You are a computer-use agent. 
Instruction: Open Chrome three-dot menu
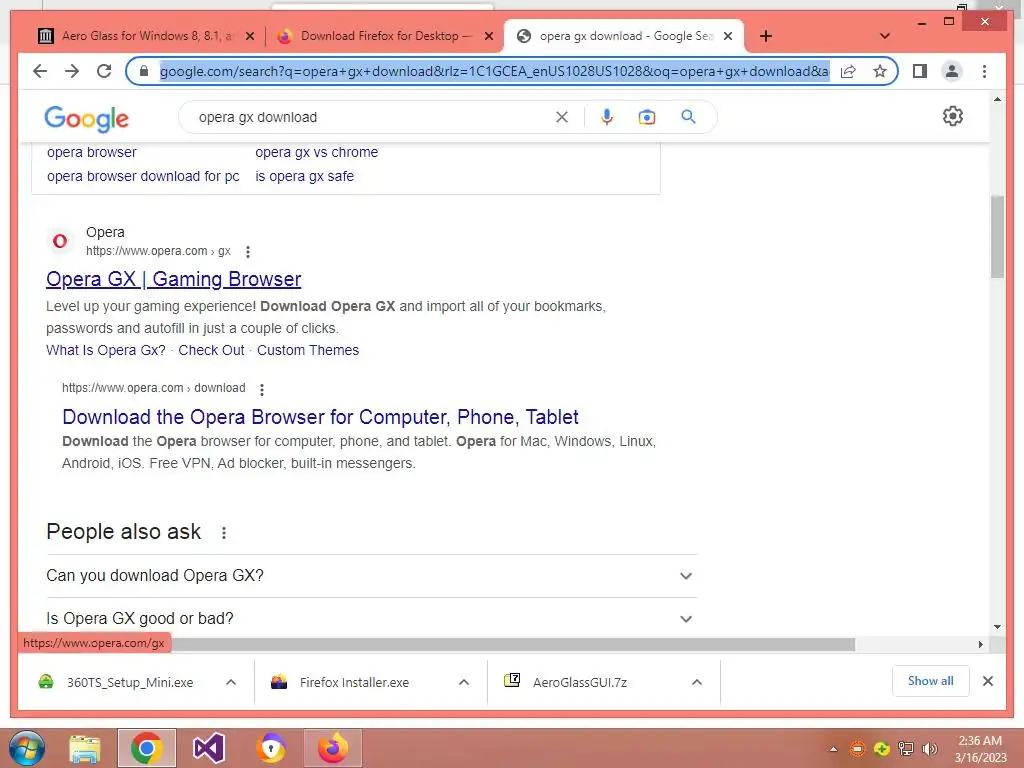(x=984, y=71)
